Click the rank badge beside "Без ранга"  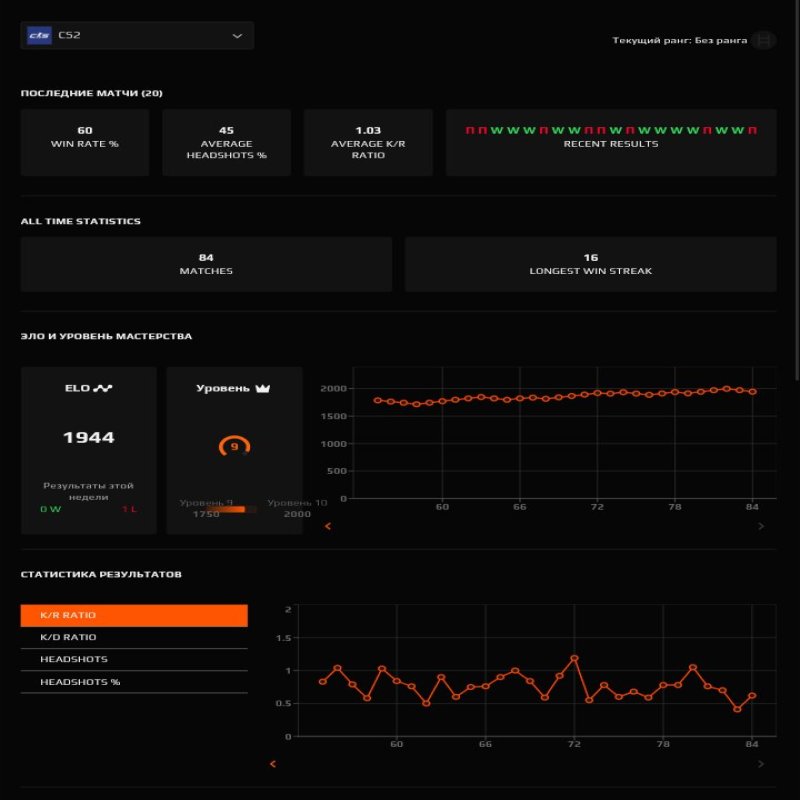click(763, 40)
